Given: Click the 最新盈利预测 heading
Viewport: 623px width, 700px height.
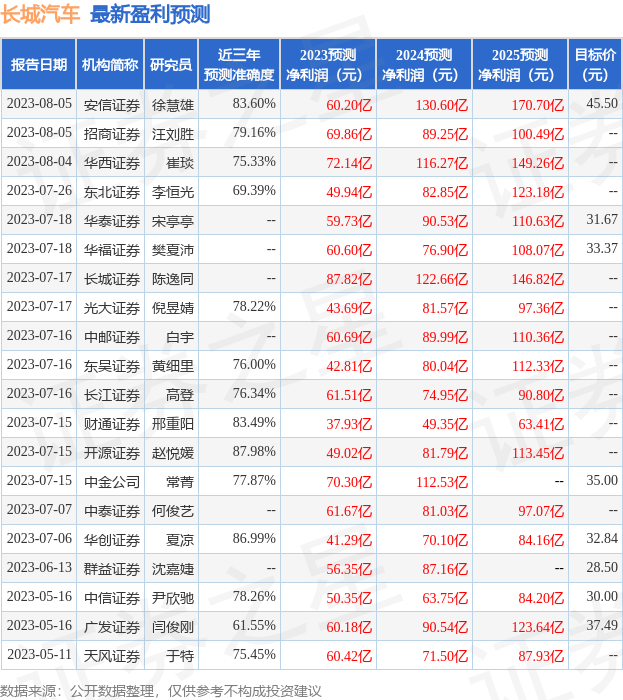Looking at the screenshot, I should [x=150, y=14].
